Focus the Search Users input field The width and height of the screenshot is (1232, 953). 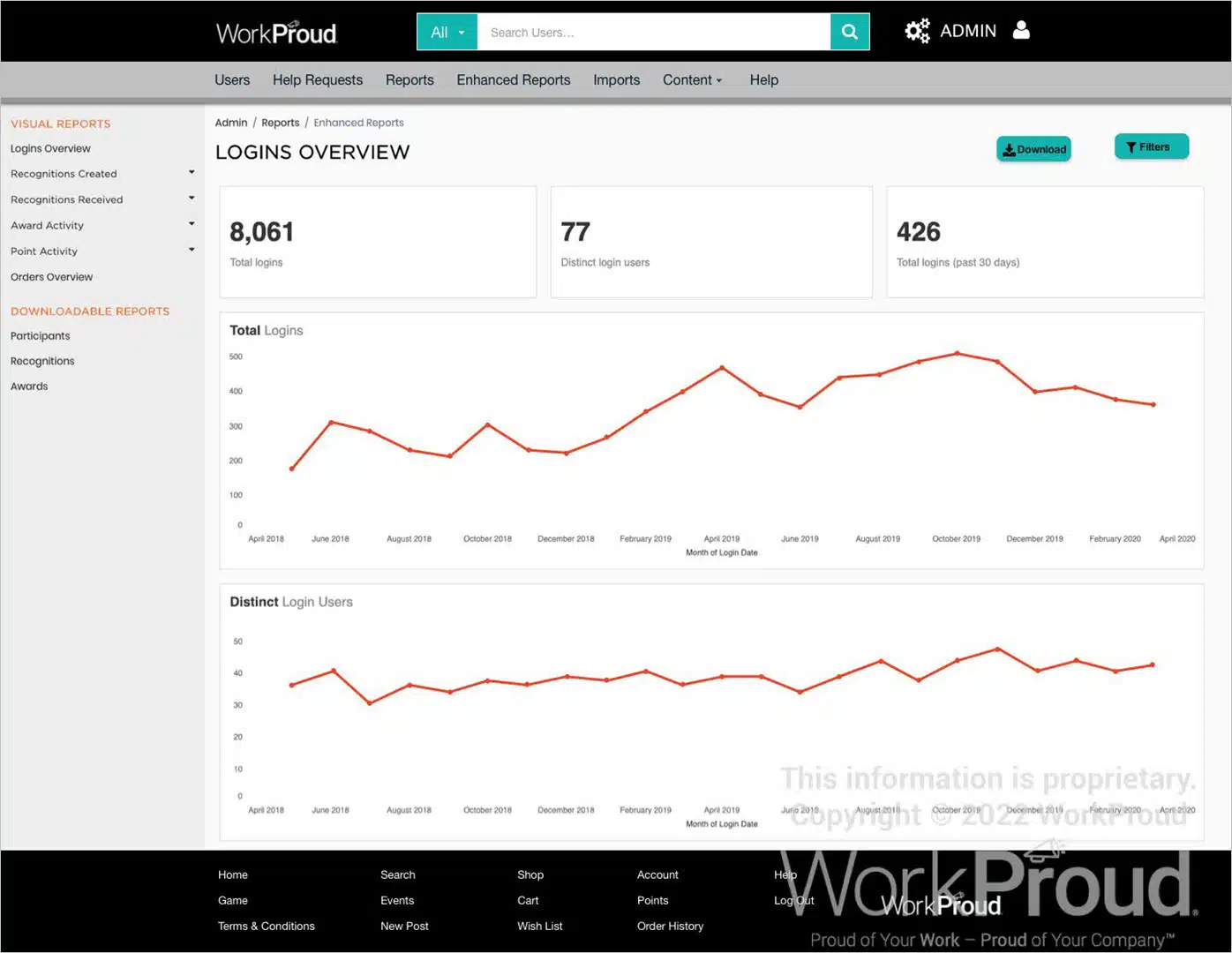point(653,32)
